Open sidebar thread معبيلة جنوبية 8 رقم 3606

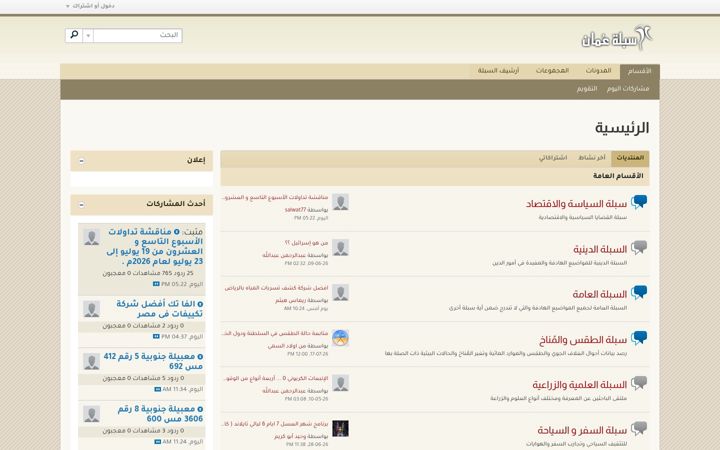[x=160, y=414]
